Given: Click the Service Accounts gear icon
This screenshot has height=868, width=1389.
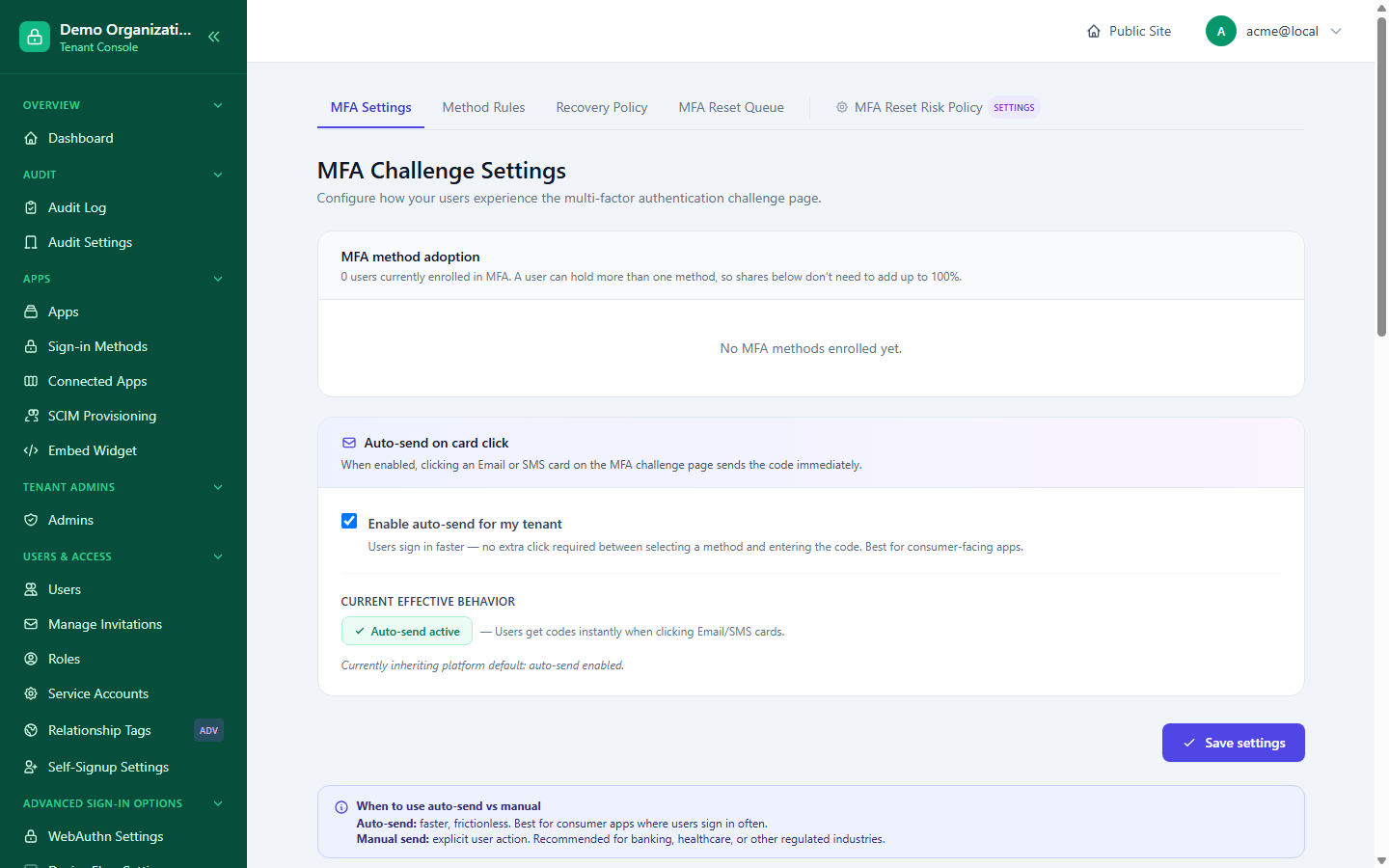Looking at the screenshot, I should tap(31, 693).
